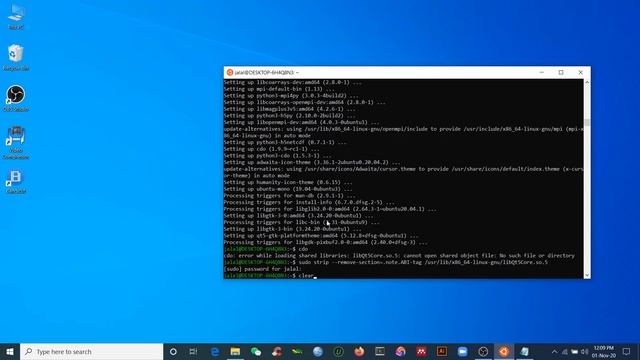Launch Adobe Illustrator from the taskbar
The width and height of the screenshot is (640, 360).
click(x=442, y=351)
